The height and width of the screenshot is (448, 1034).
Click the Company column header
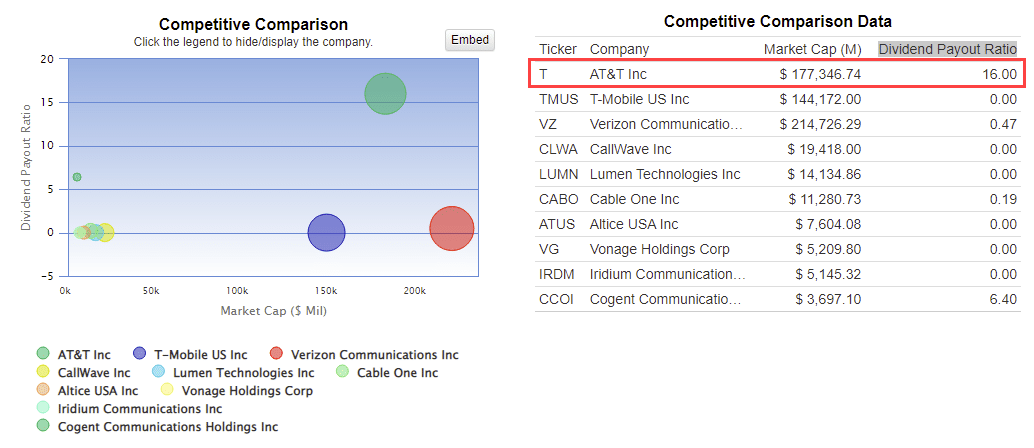tap(619, 49)
